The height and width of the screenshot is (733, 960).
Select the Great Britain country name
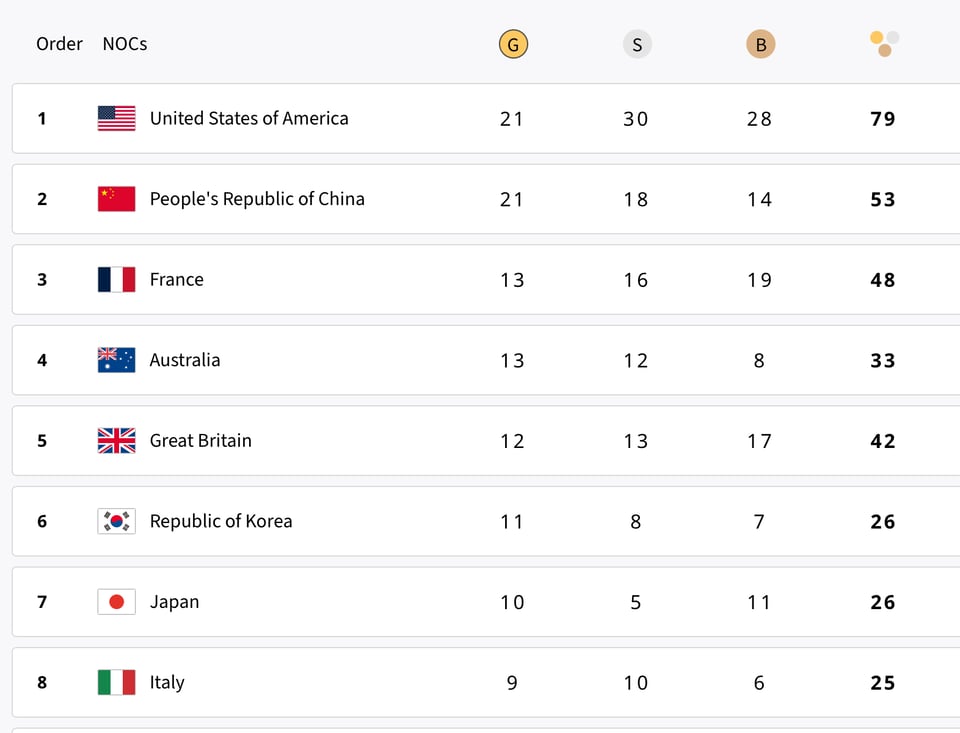tap(201, 441)
